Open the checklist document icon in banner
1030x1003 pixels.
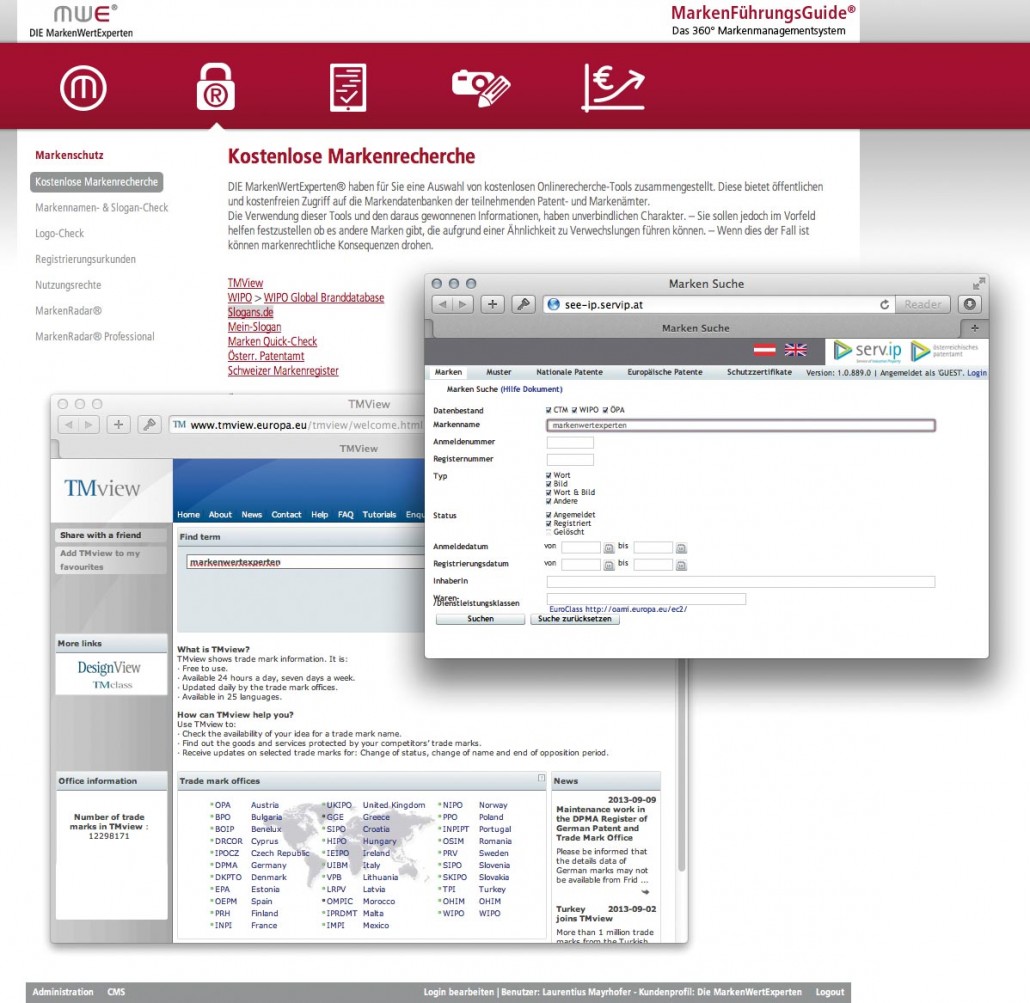[347, 87]
